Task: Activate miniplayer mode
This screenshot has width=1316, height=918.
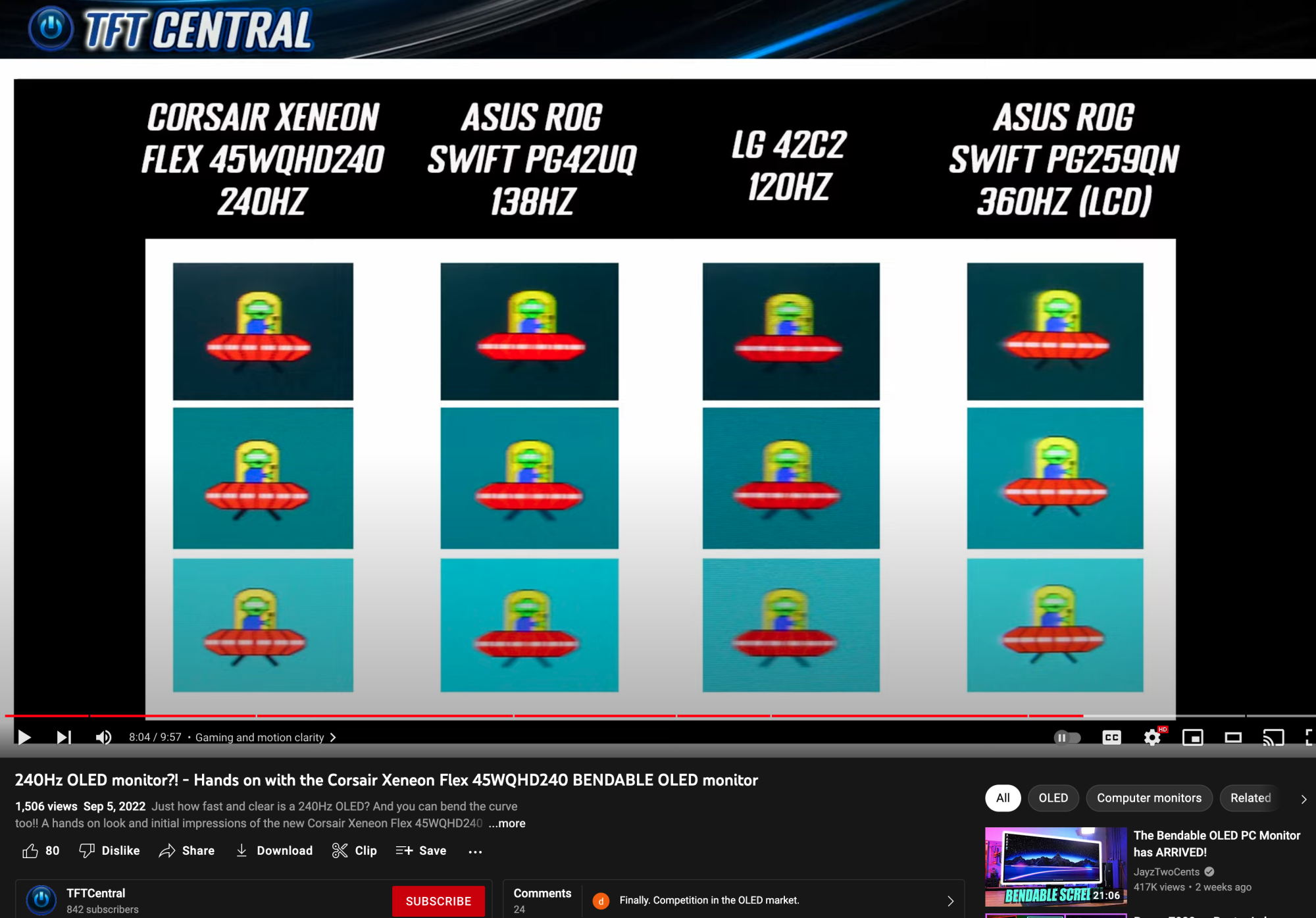Action: tap(1192, 738)
